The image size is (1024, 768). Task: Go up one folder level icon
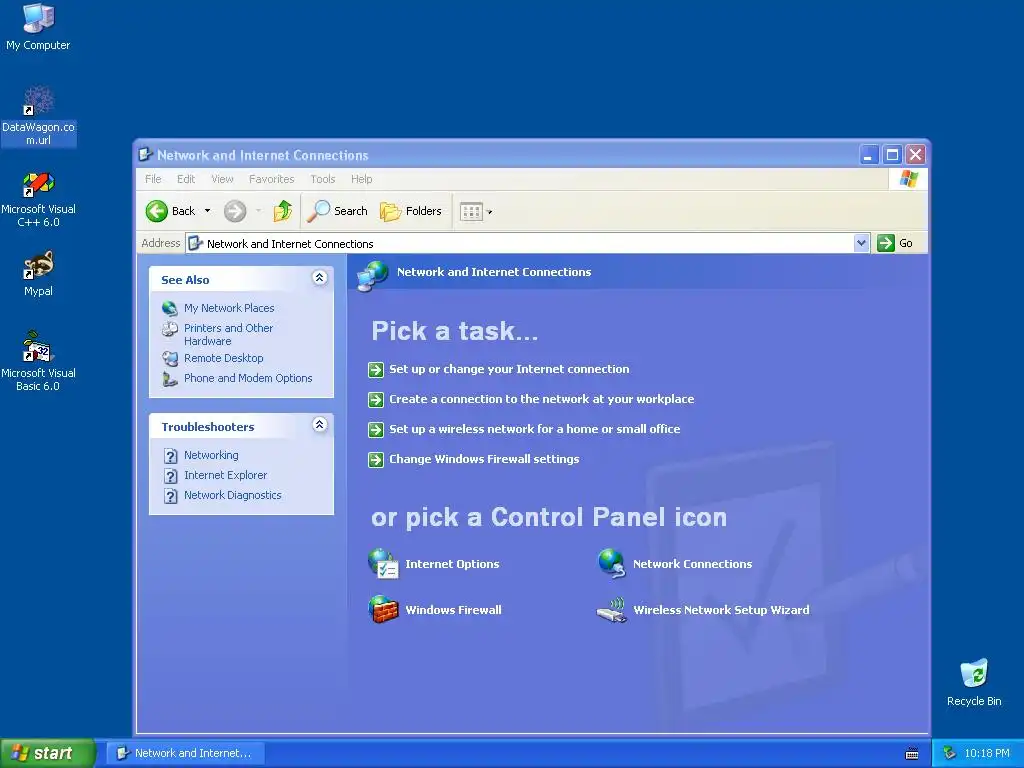pyautogui.click(x=282, y=211)
